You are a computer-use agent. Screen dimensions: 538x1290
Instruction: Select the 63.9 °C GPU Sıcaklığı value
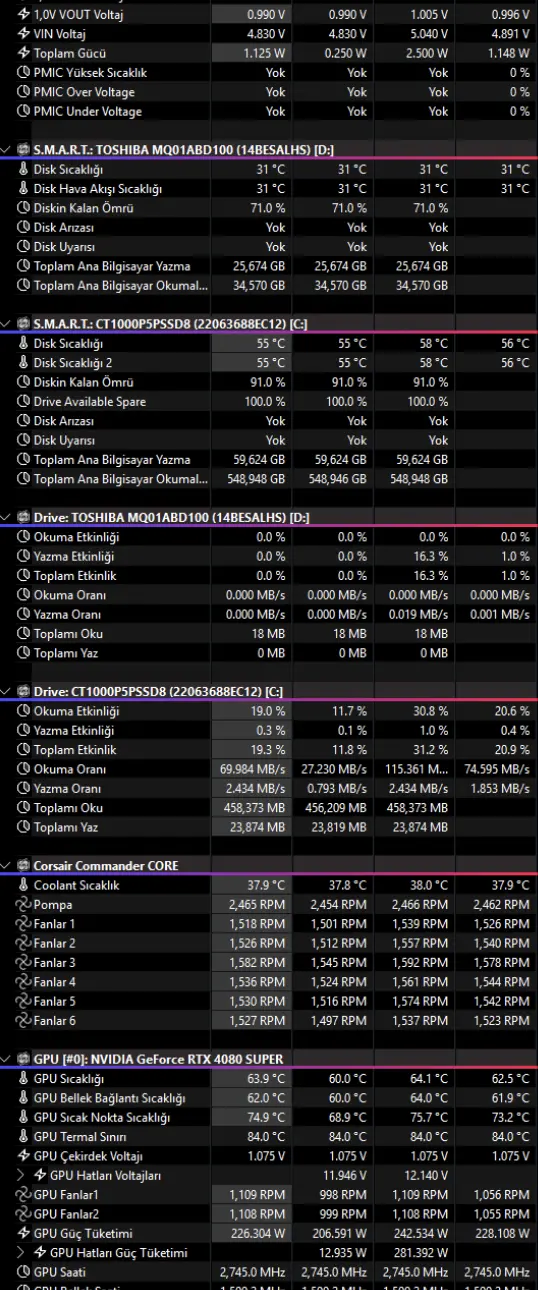tap(266, 1078)
